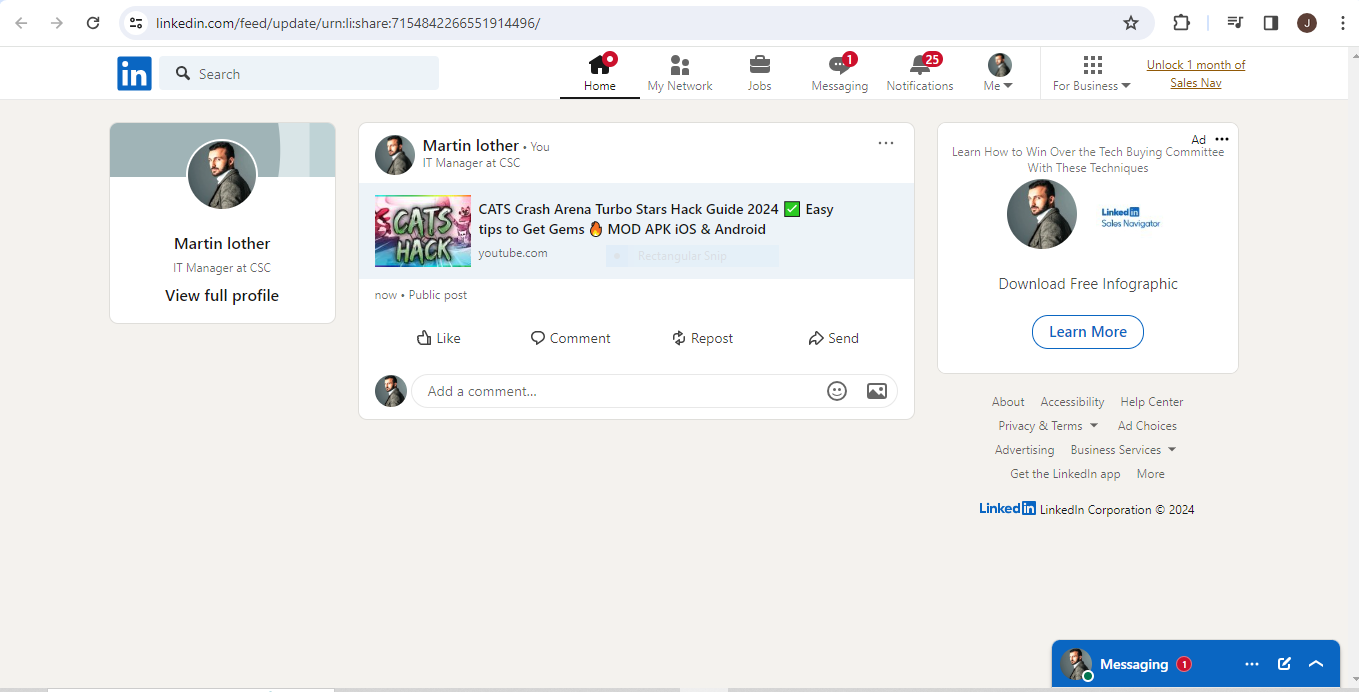Viewport: 1359px width, 692px height.
Task: Click the More footer link
Action: (1150, 474)
